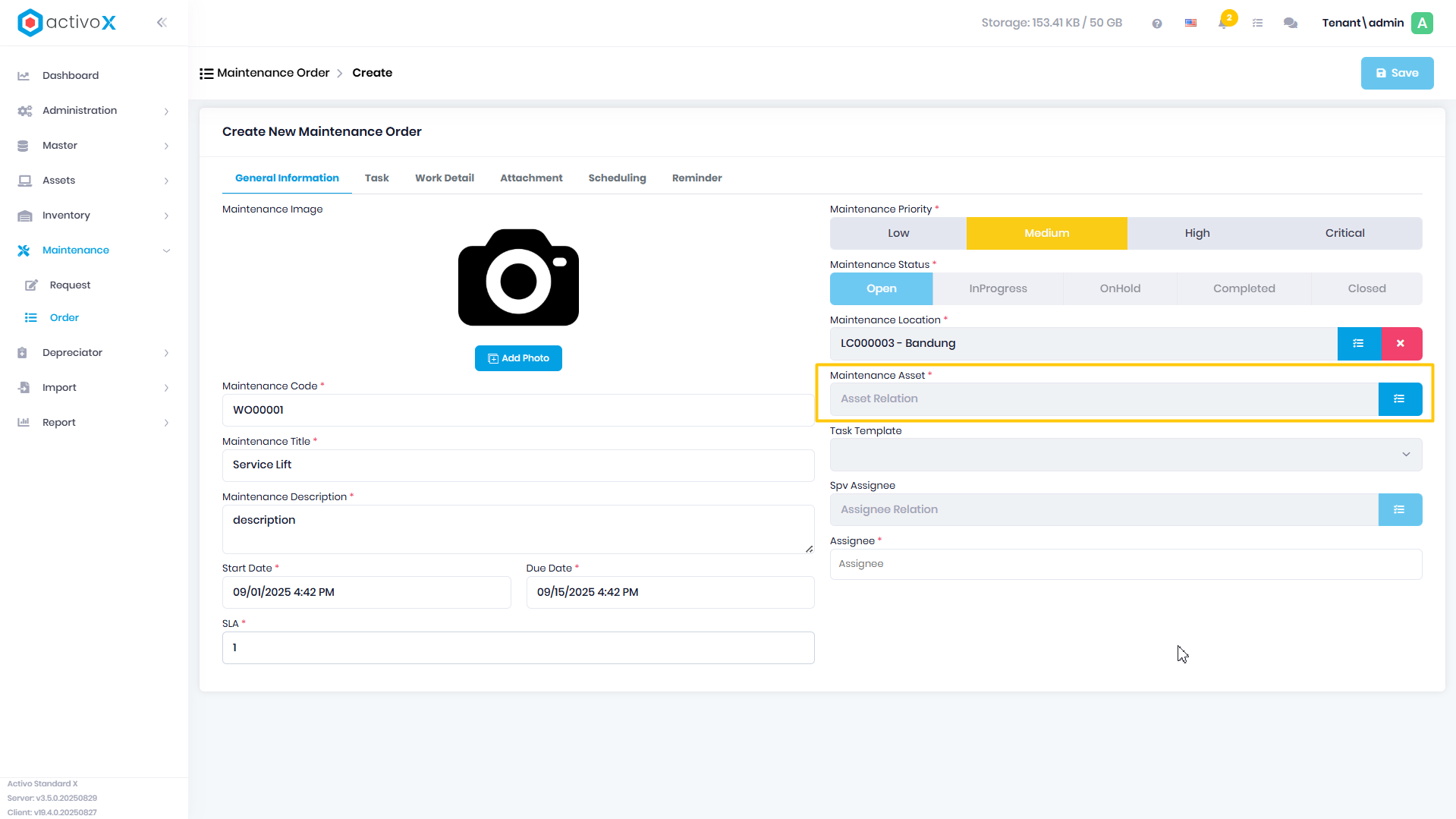This screenshot has height=819, width=1456.
Task: Click the Master database icon
Action: tap(23, 146)
